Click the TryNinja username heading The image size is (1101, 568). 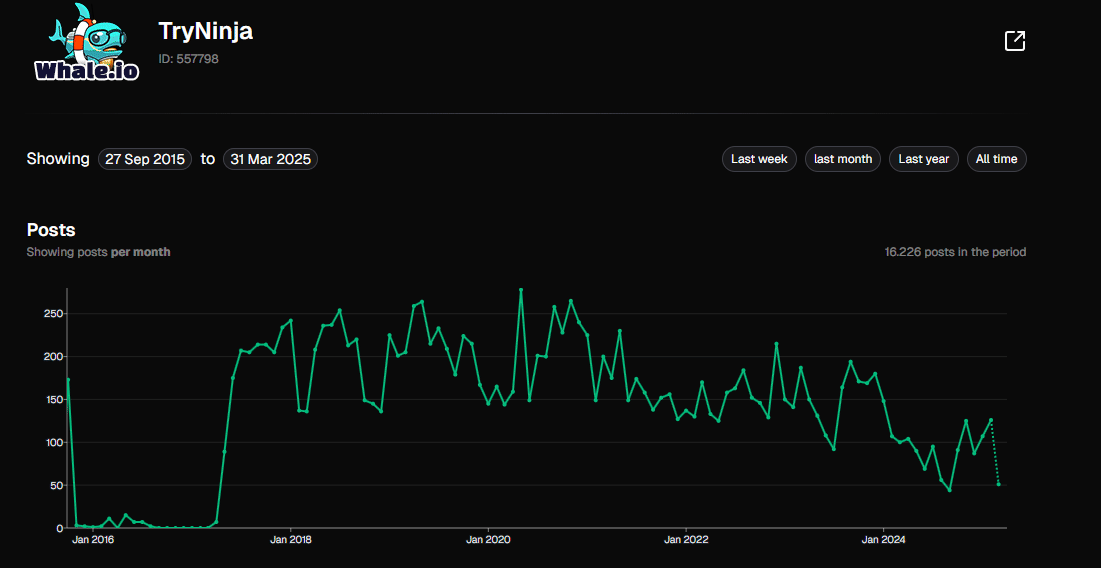point(206,31)
